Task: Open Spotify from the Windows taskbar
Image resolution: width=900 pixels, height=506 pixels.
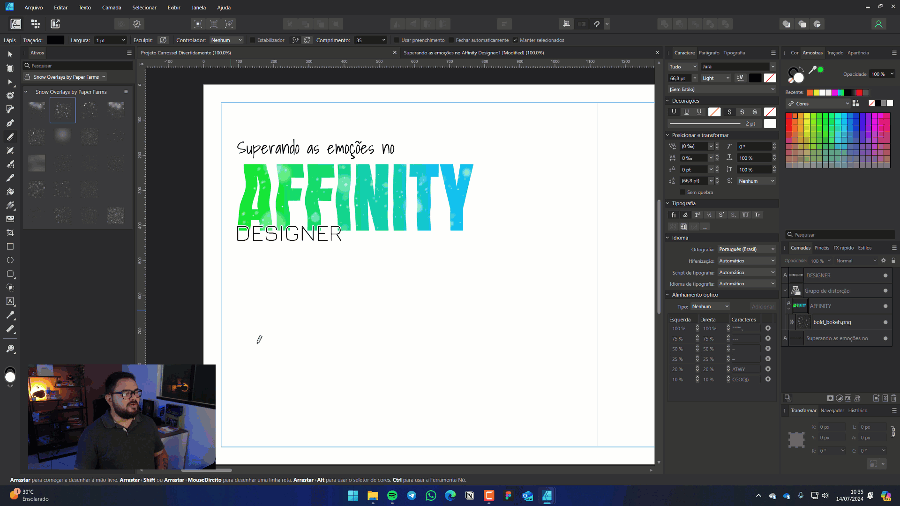Action: (x=392, y=496)
